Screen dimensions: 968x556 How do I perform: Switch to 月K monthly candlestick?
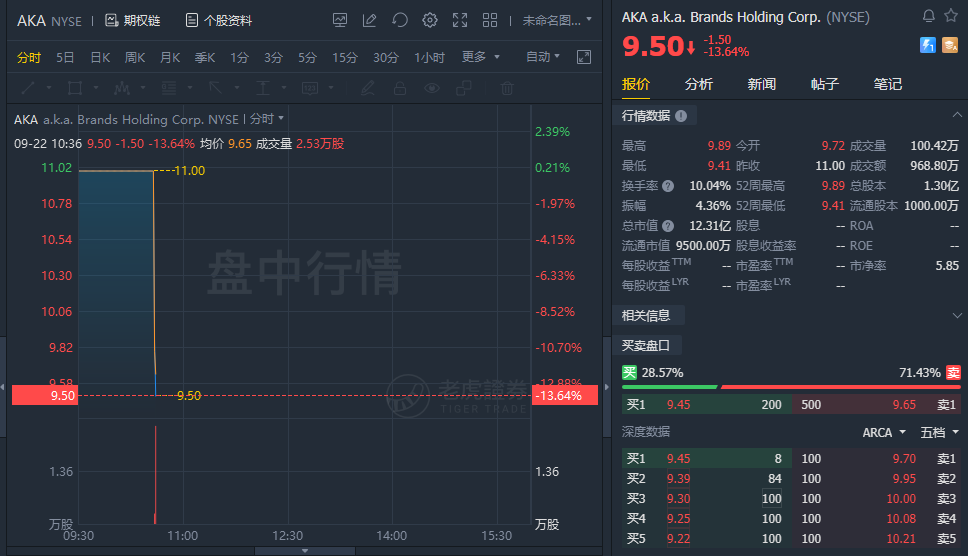(x=170, y=57)
